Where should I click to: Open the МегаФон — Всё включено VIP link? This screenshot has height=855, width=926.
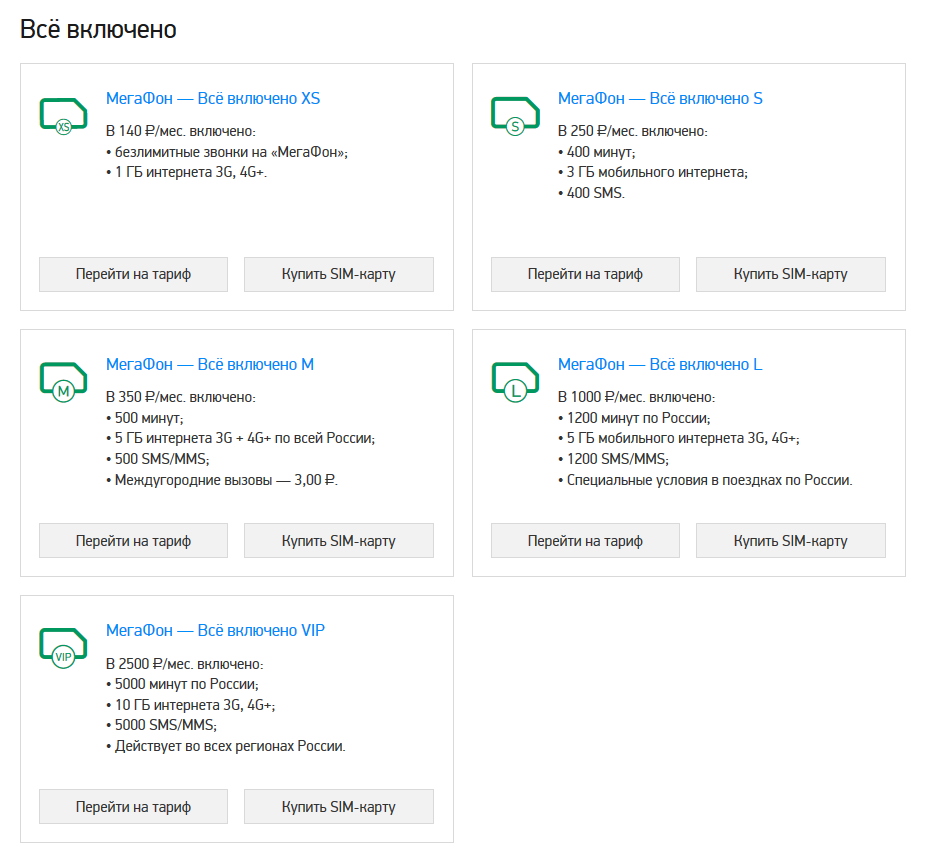(215, 631)
